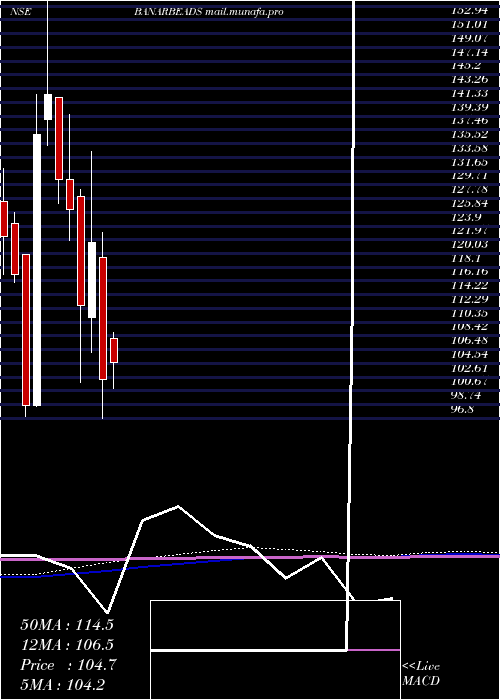Click the 139.39 price axis label
500x700 pixels.
coord(468,107)
